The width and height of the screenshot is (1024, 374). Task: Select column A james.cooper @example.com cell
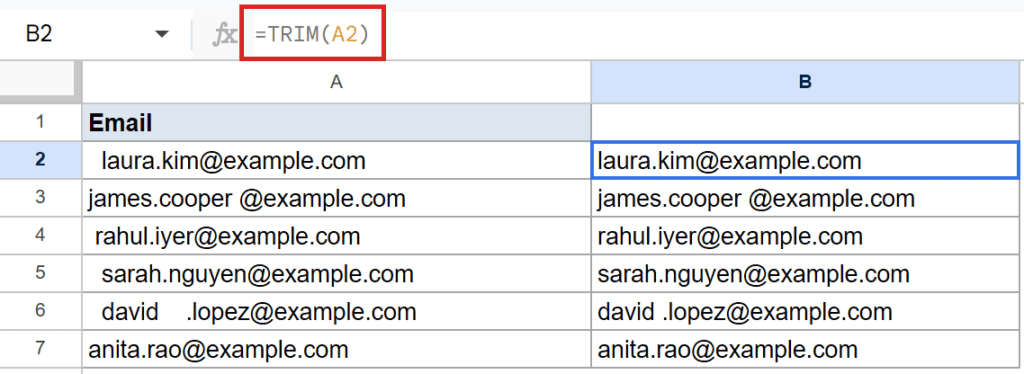(x=336, y=198)
